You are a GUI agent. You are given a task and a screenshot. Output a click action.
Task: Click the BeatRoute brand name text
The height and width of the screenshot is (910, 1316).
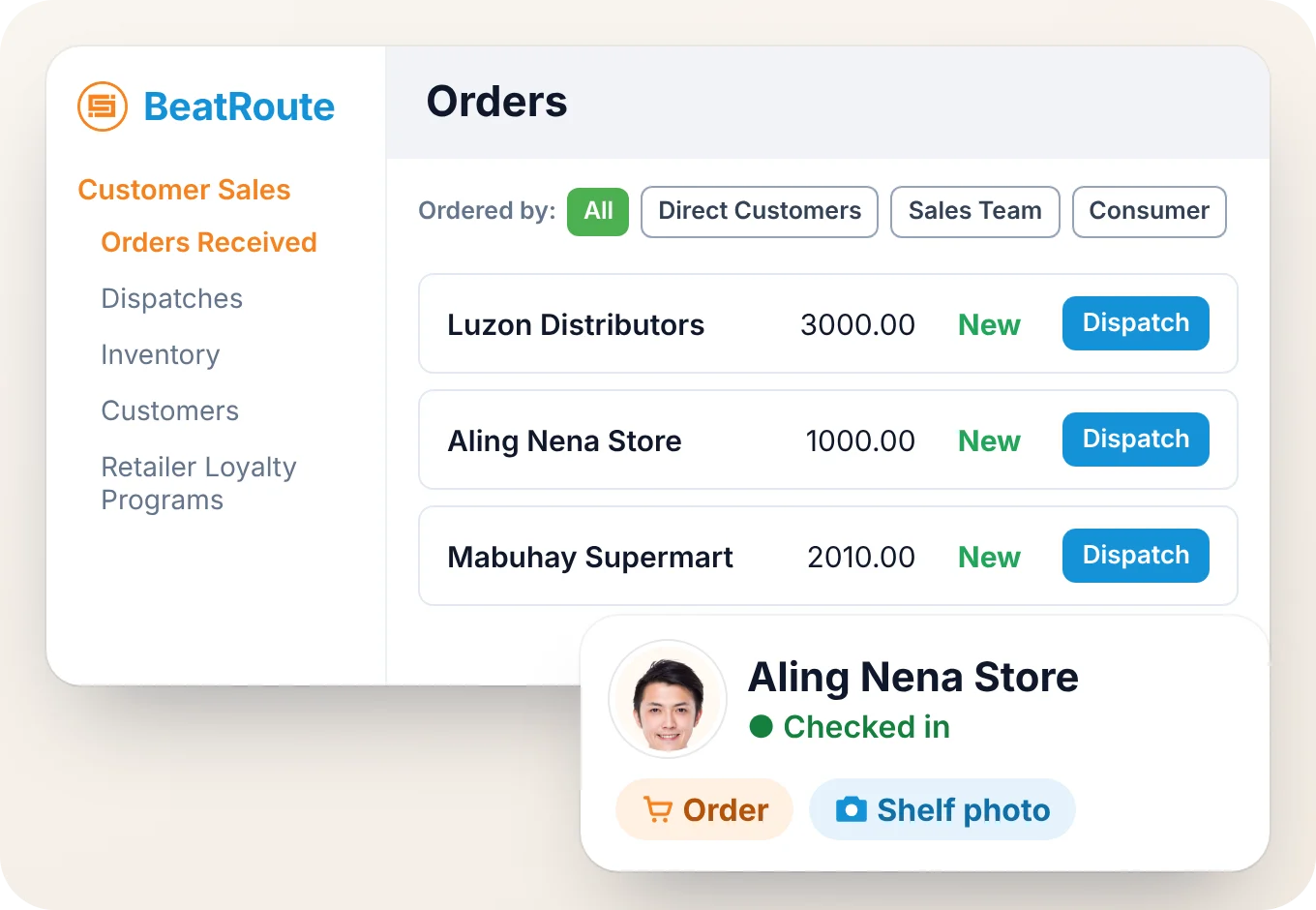point(239,106)
